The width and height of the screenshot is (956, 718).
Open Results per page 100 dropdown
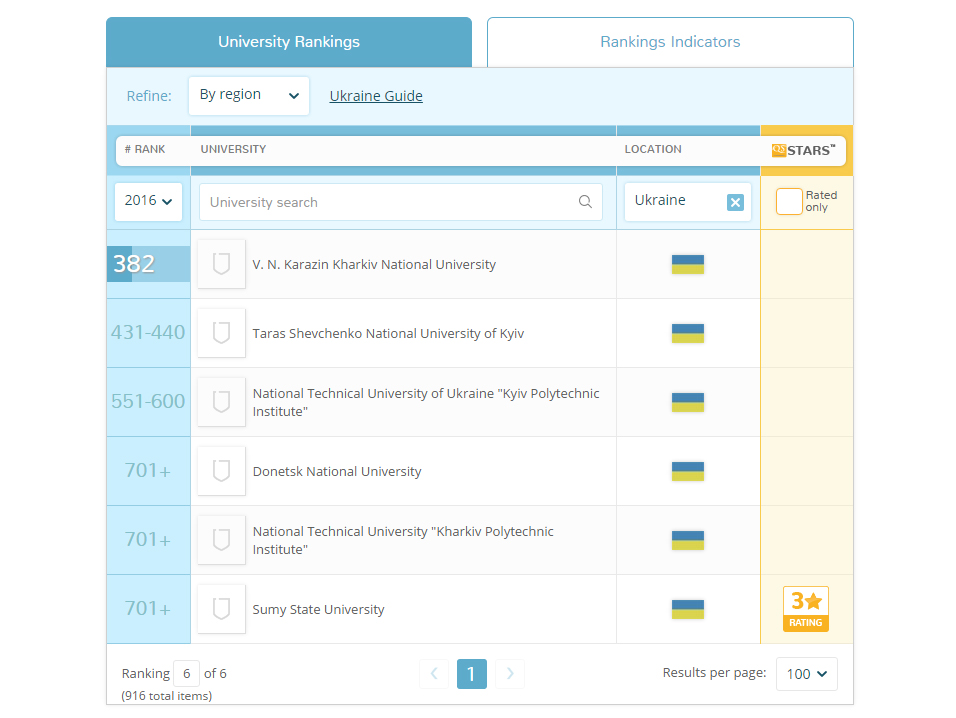[807, 674]
